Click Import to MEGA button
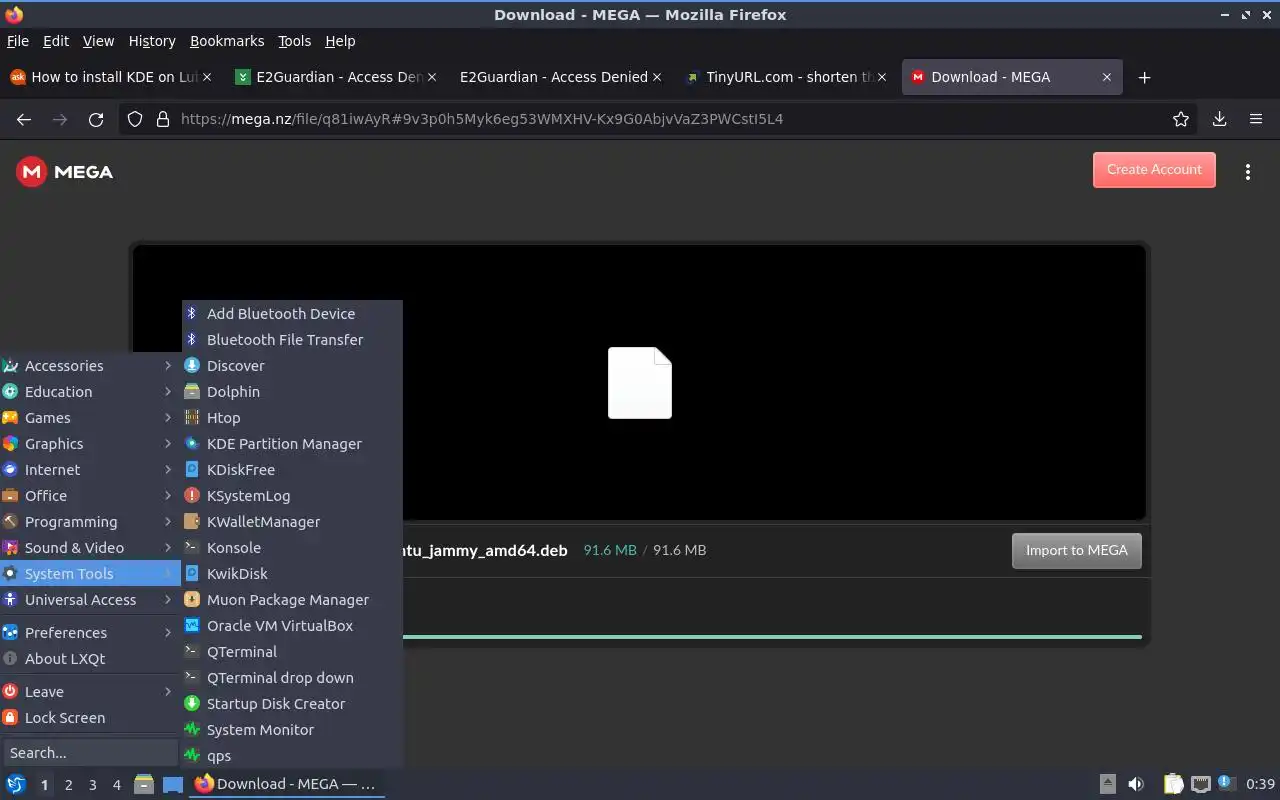1280x800 pixels. coord(1076,550)
